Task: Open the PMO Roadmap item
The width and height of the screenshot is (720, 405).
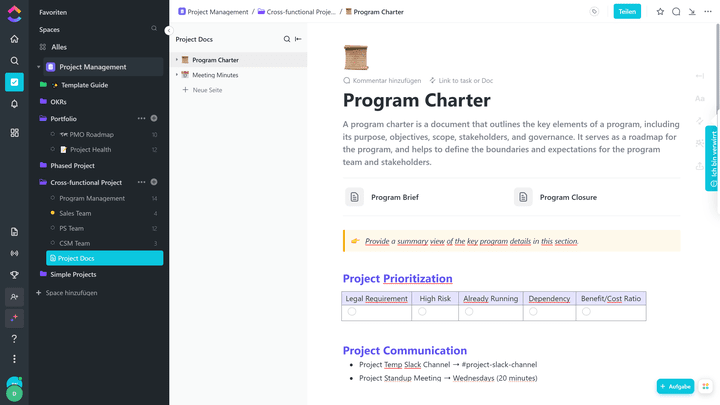Action: point(91,134)
